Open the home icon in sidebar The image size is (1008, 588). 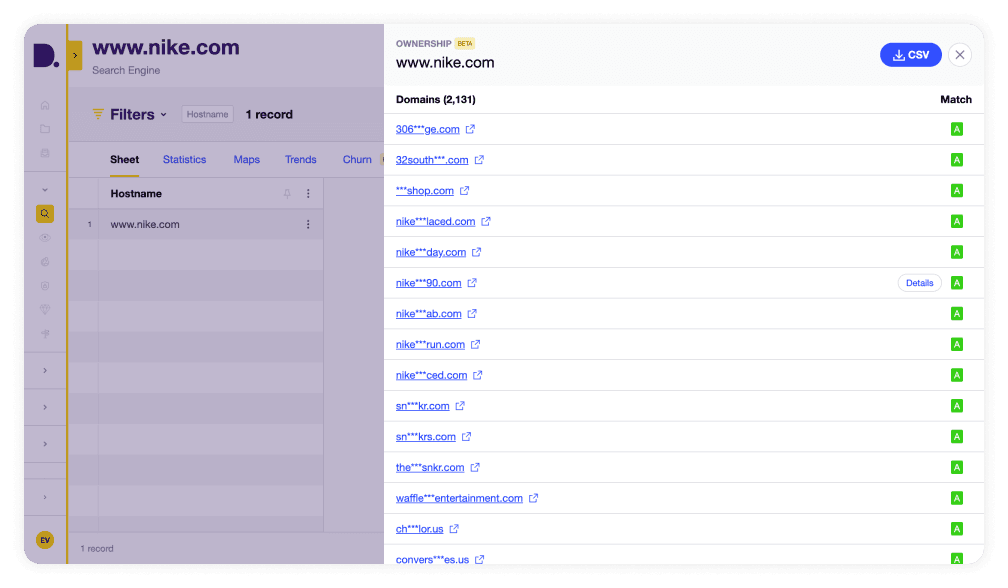pos(45,105)
